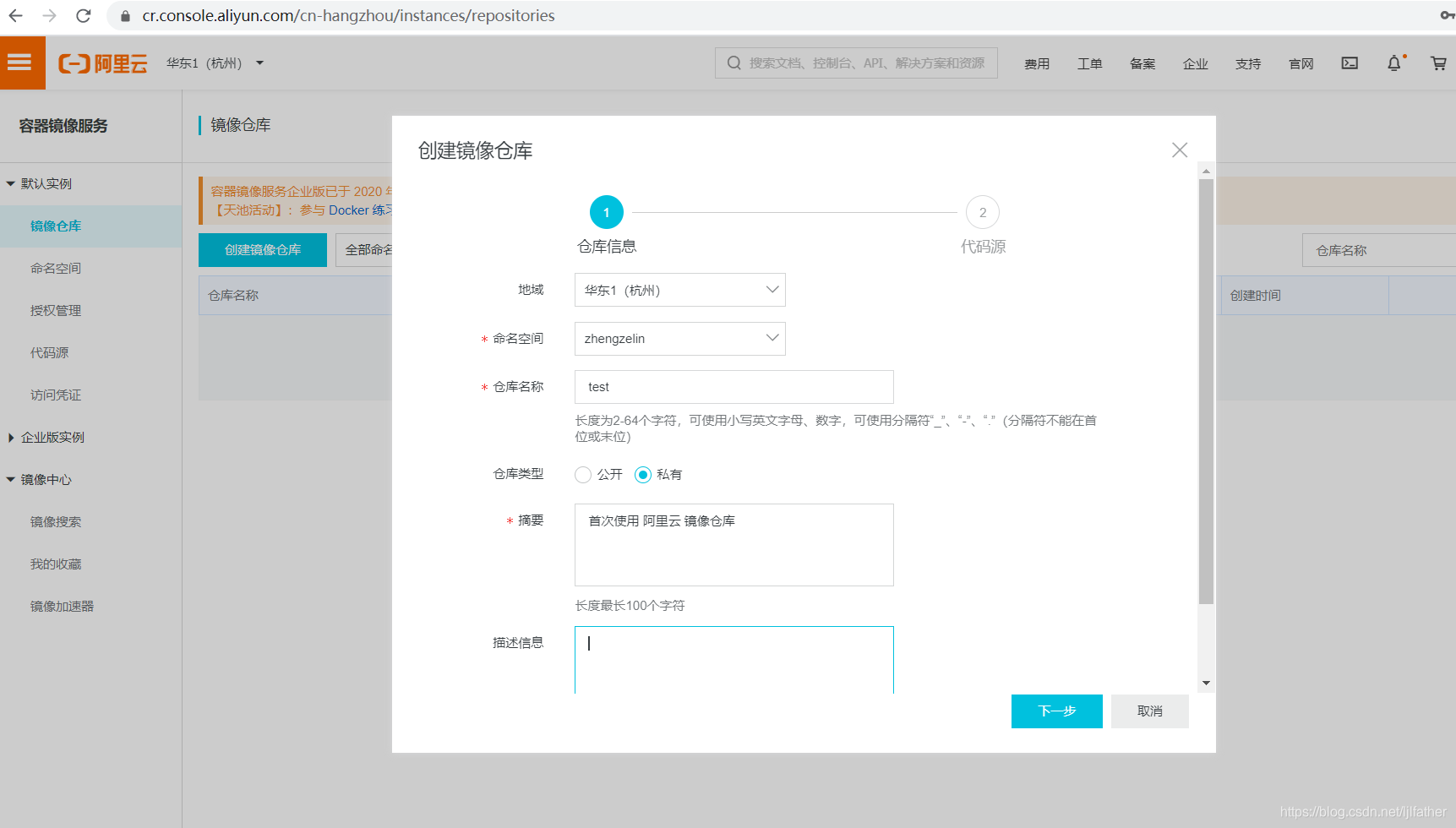The height and width of the screenshot is (828, 1456).
Task: Select the 公开 repository type
Action: coord(583,475)
